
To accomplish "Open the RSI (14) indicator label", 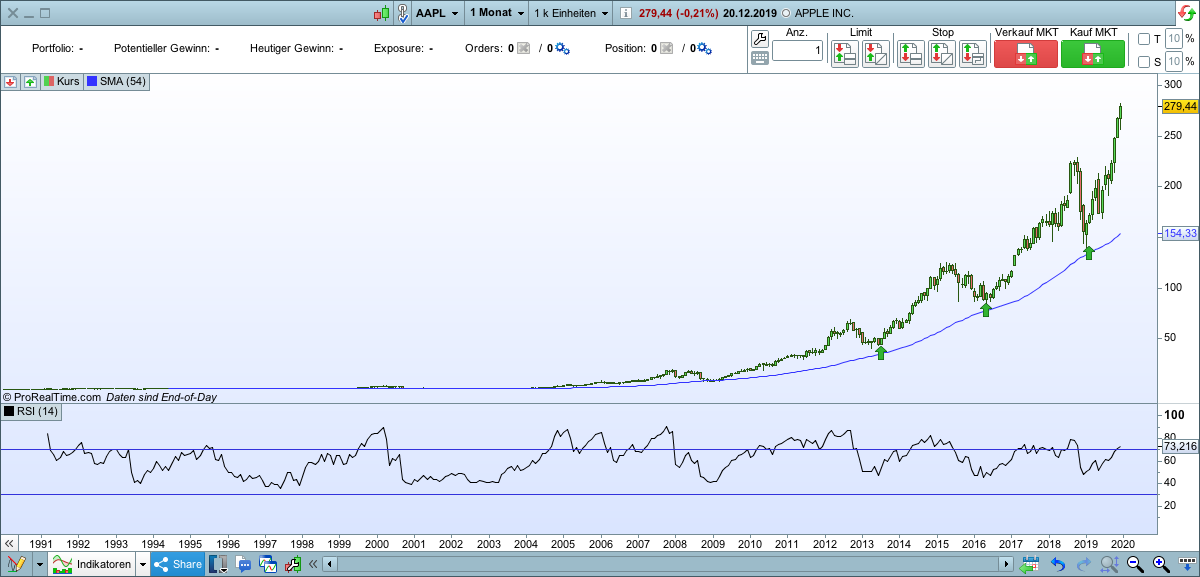I will 33,411.
